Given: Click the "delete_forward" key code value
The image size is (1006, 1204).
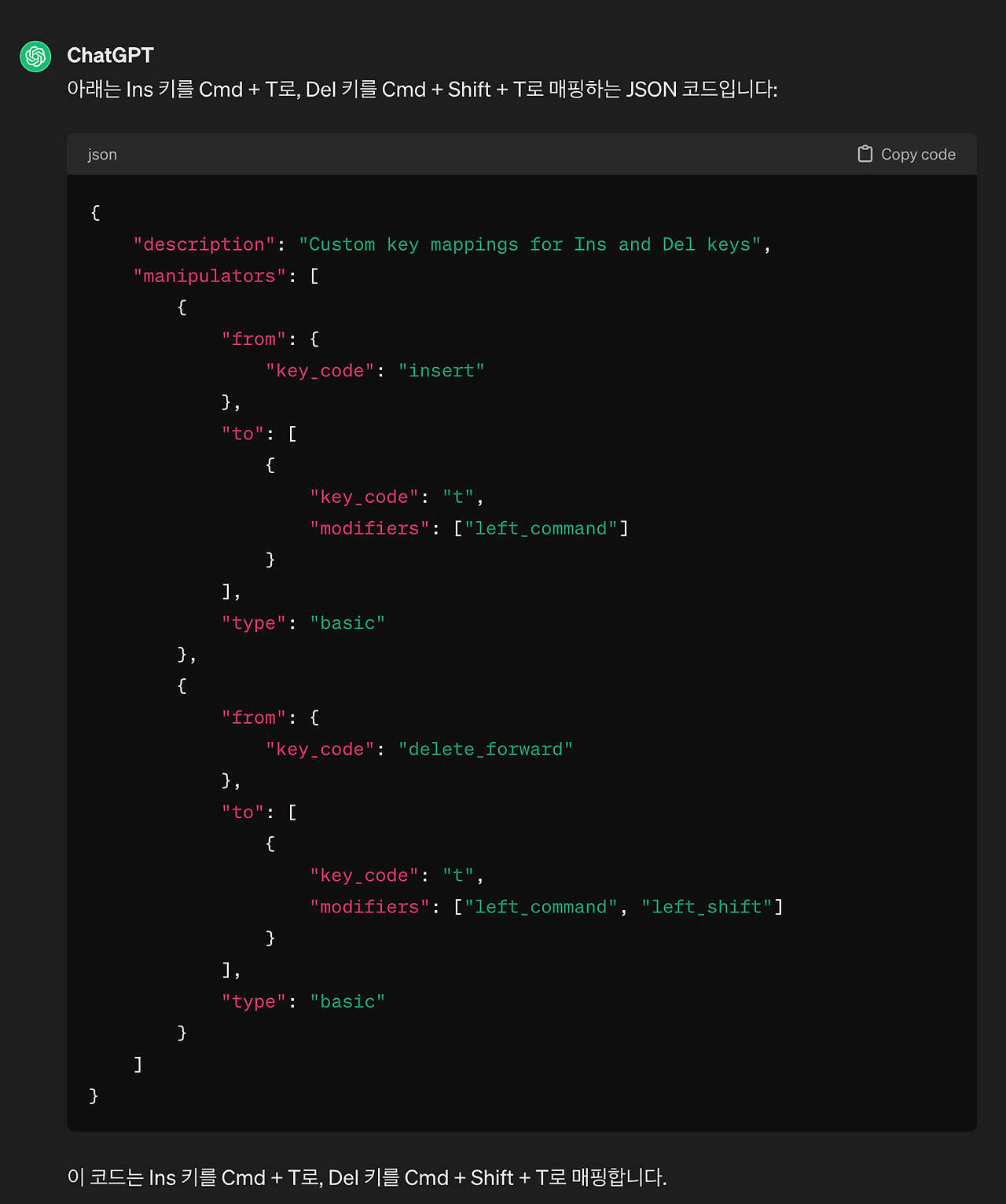Looking at the screenshot, I should [x=486, y=749].
